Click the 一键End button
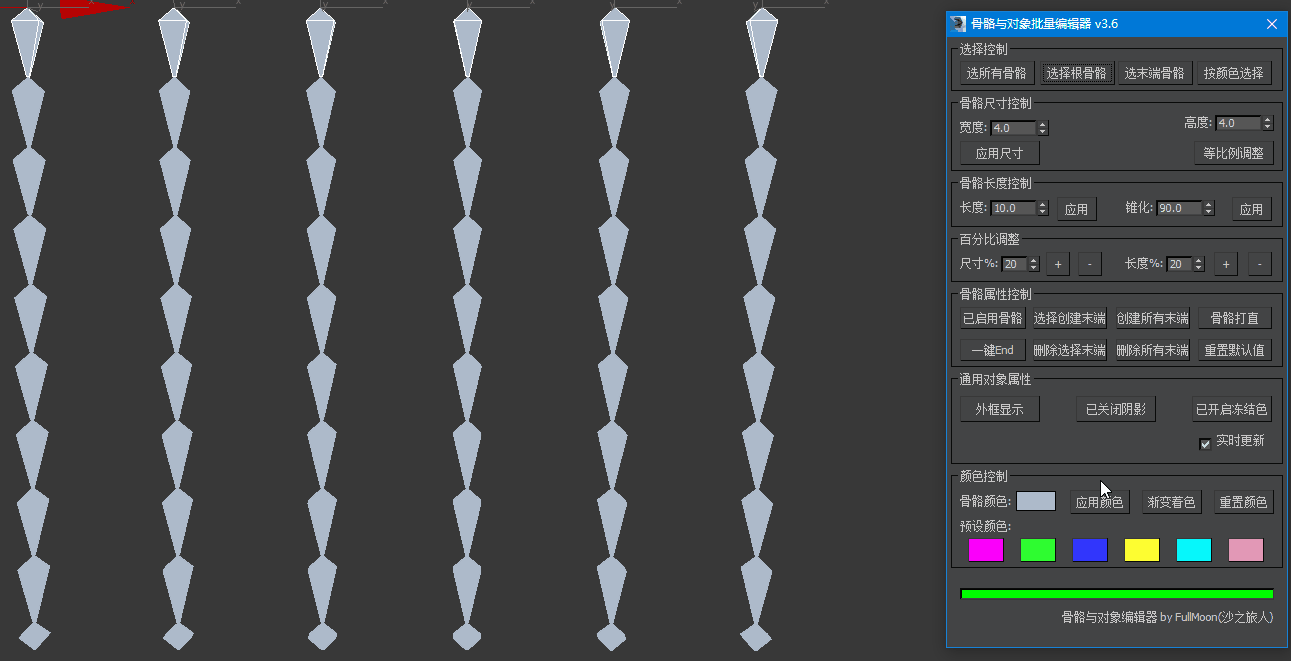This screenshot has width=1291, height=661. (992, 350)
